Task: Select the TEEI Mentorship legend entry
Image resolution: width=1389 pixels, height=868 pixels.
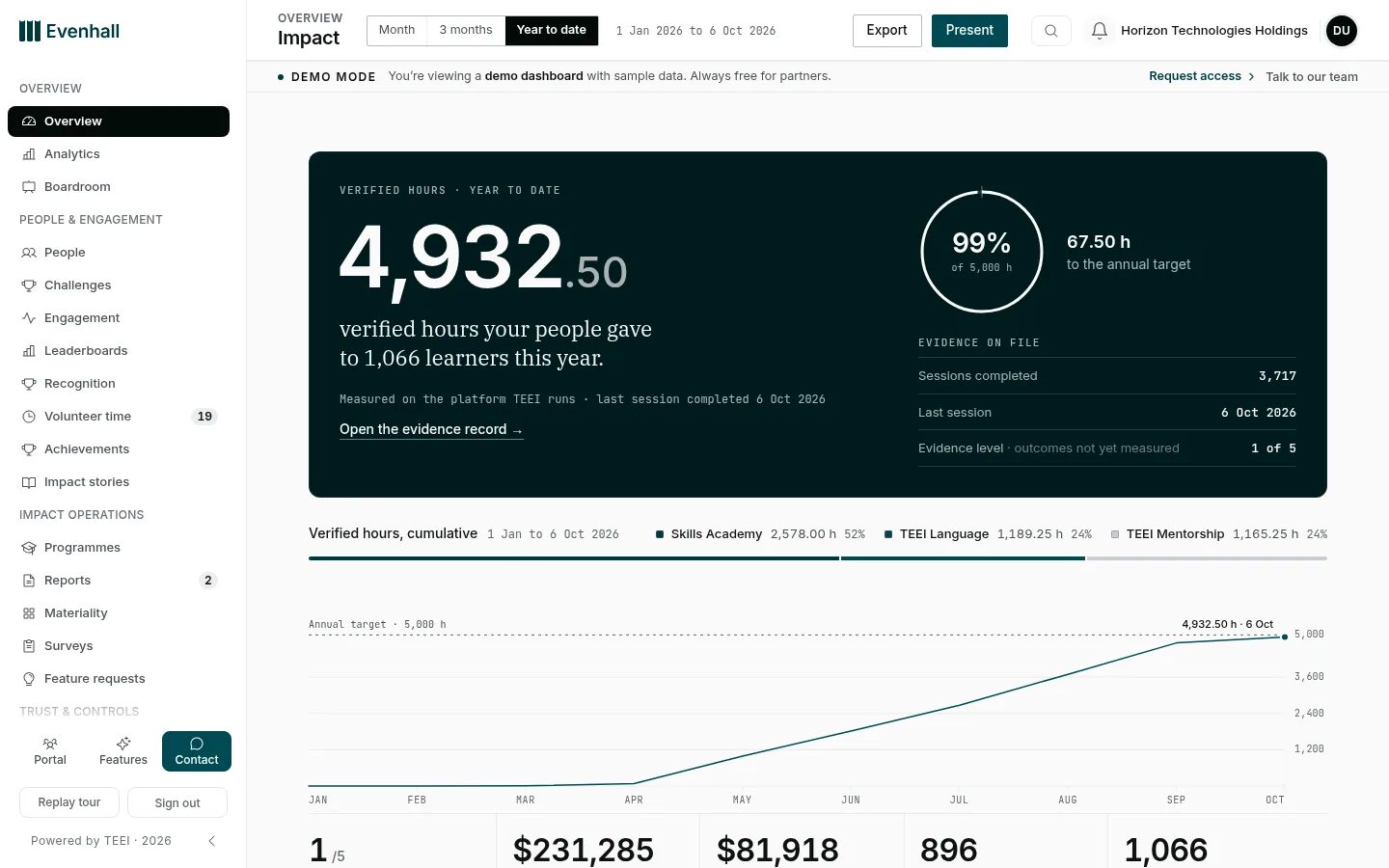Action: 1219,534
